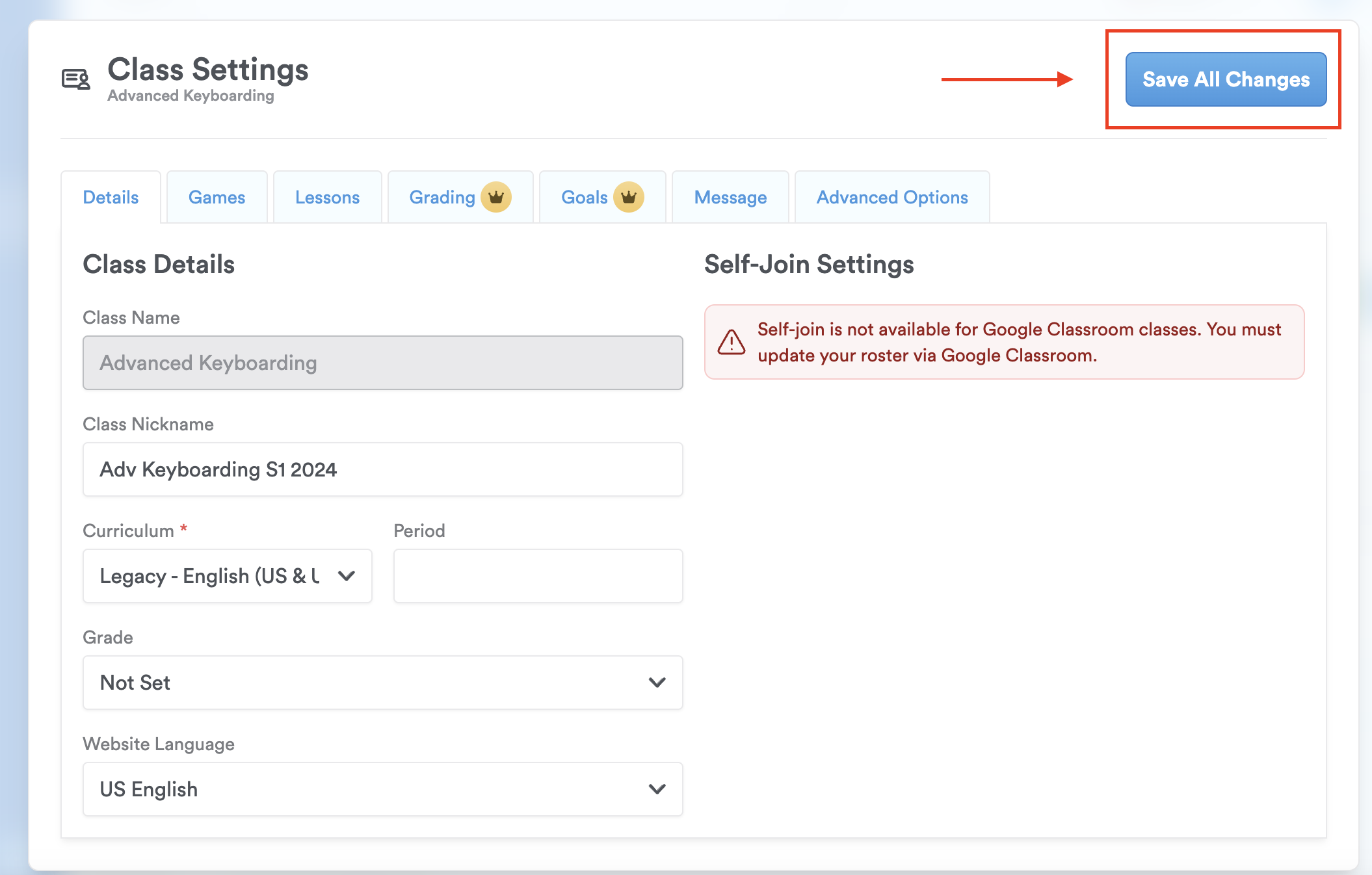Switch to the Games tab
The image size is (1372, 875).
217,198
